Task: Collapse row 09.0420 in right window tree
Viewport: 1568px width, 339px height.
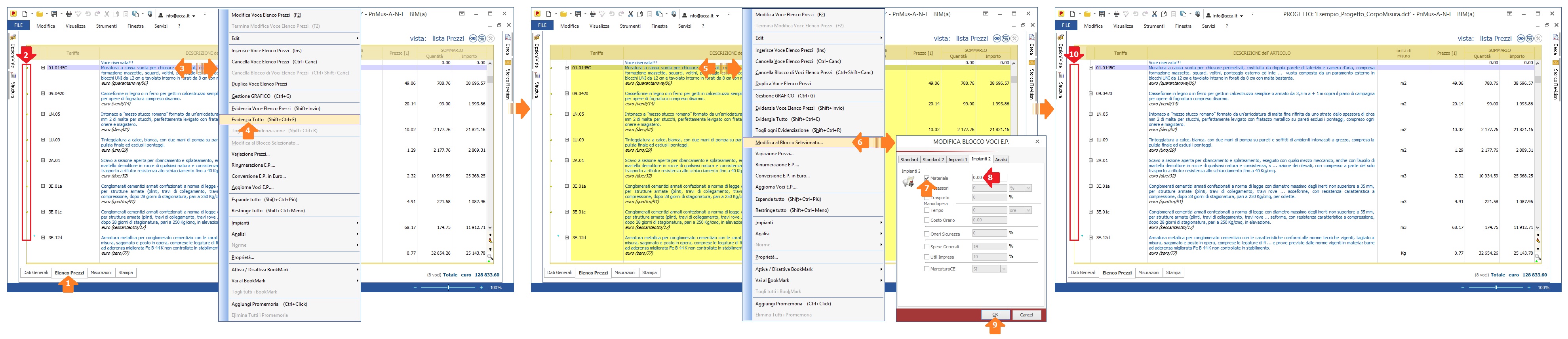Action: [1090, 93]
